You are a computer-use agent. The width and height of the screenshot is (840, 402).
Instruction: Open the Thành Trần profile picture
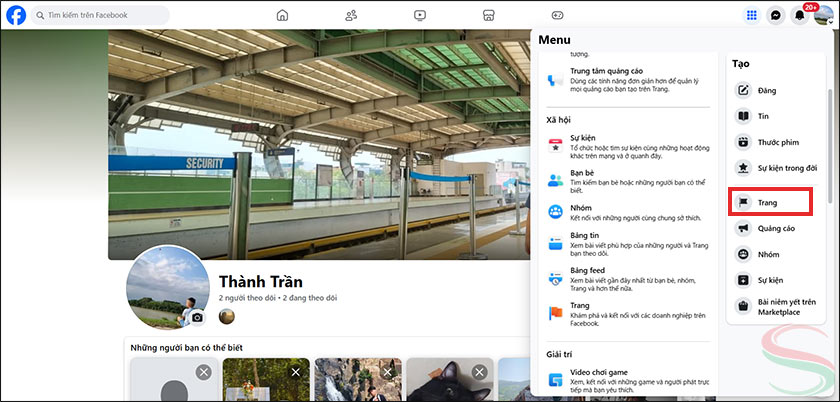(x=168, y=287)
